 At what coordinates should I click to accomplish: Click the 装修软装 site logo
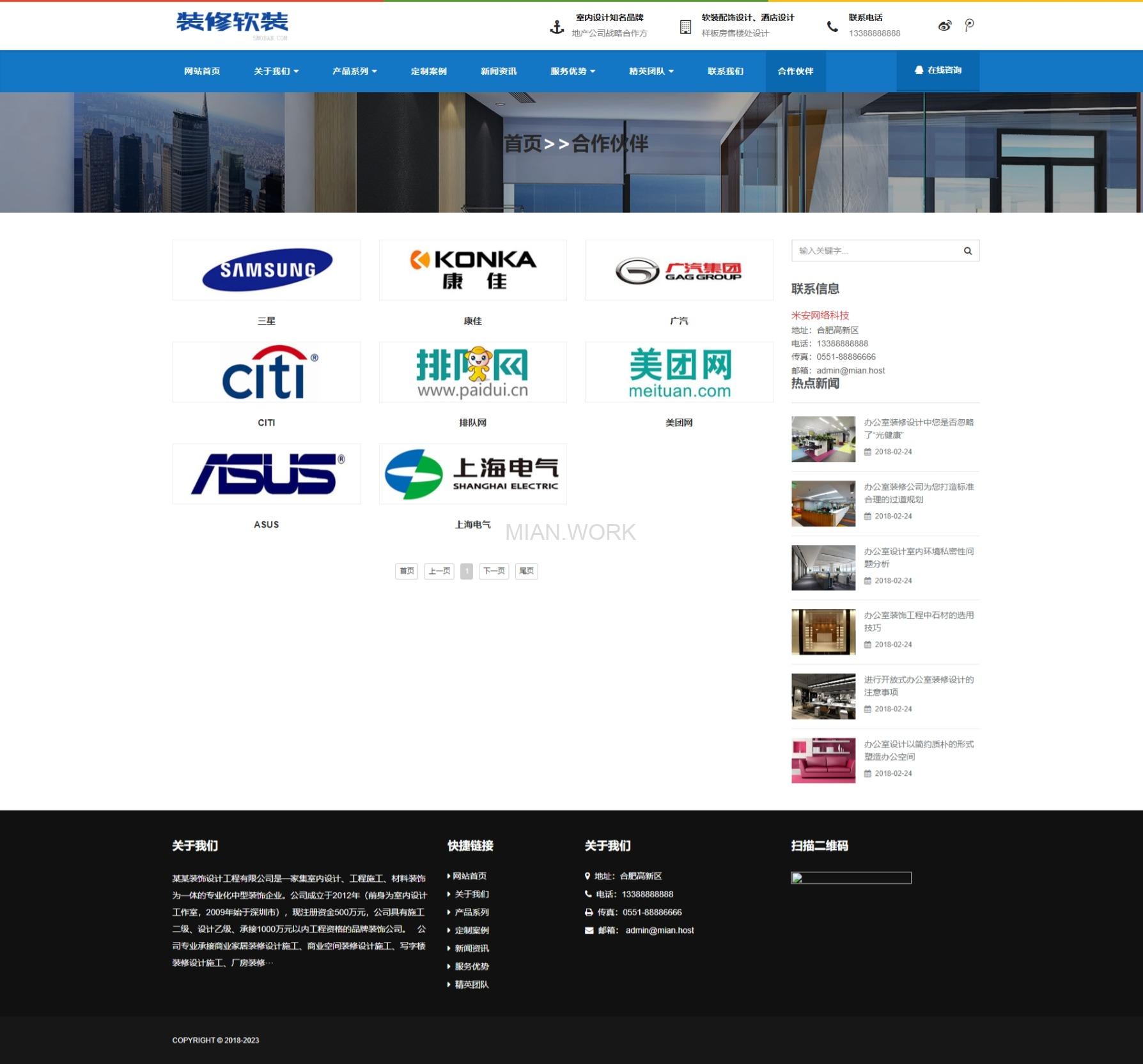[x=232, y=25]
